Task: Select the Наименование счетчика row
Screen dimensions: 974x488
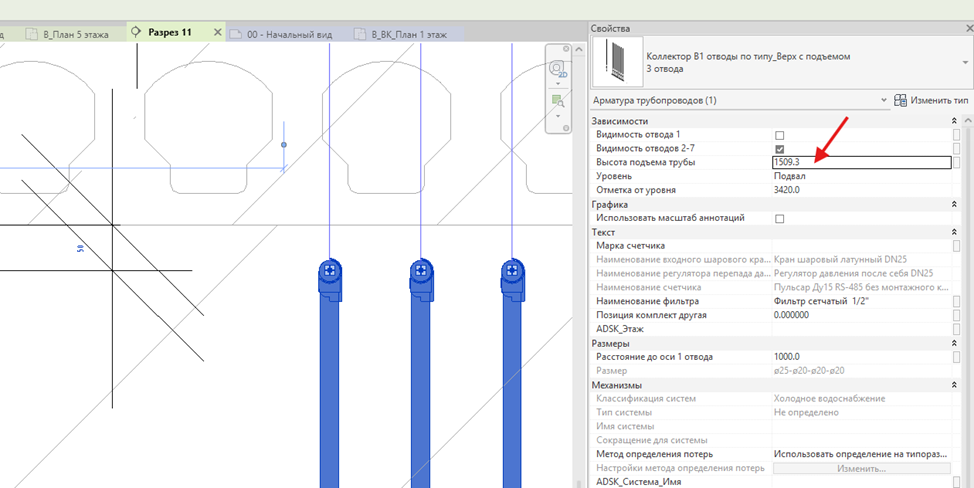Action: [770, 287]
